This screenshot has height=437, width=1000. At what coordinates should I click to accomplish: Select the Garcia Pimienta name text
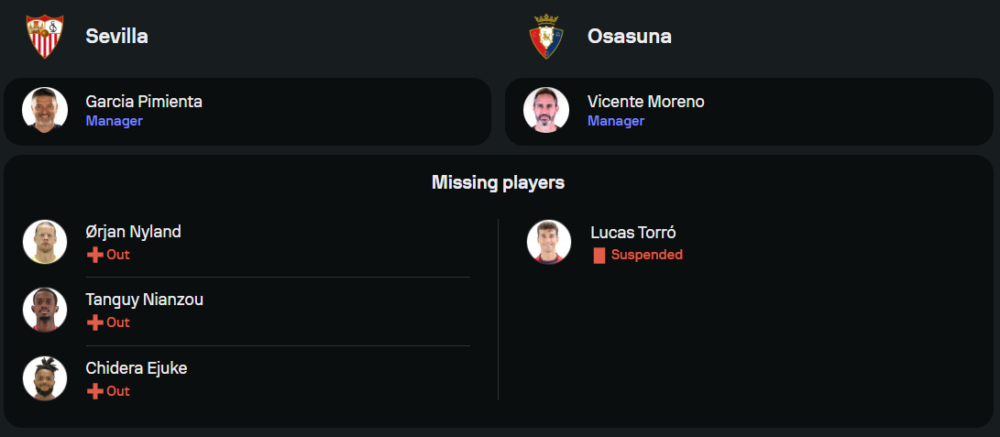coord(144,102)
